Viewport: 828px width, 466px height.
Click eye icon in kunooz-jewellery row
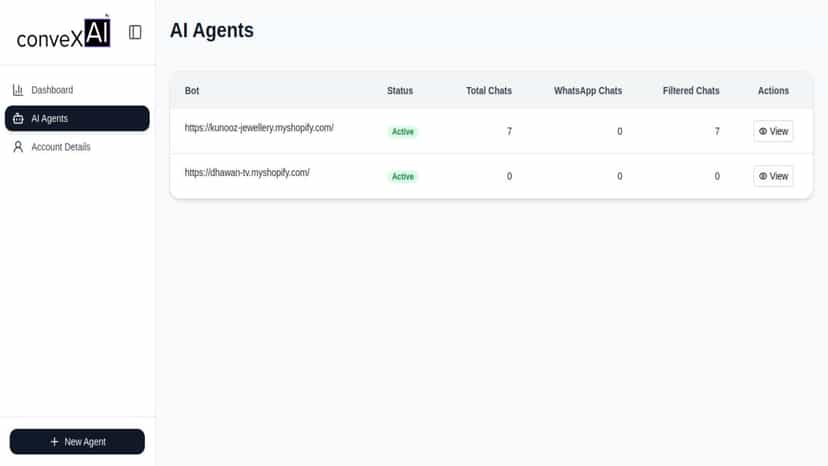click(x=763, y=132)
